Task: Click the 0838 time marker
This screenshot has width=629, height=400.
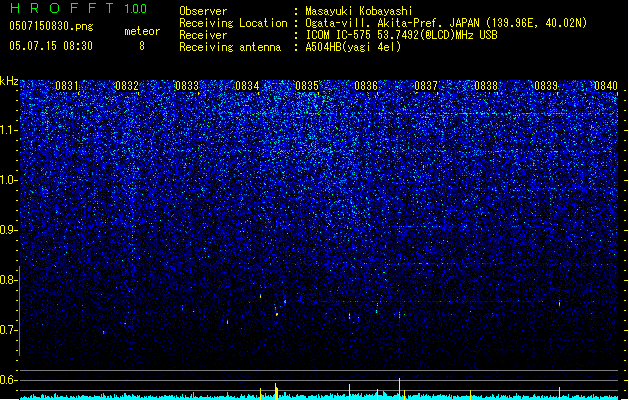Action: click(x=486, y=86)
